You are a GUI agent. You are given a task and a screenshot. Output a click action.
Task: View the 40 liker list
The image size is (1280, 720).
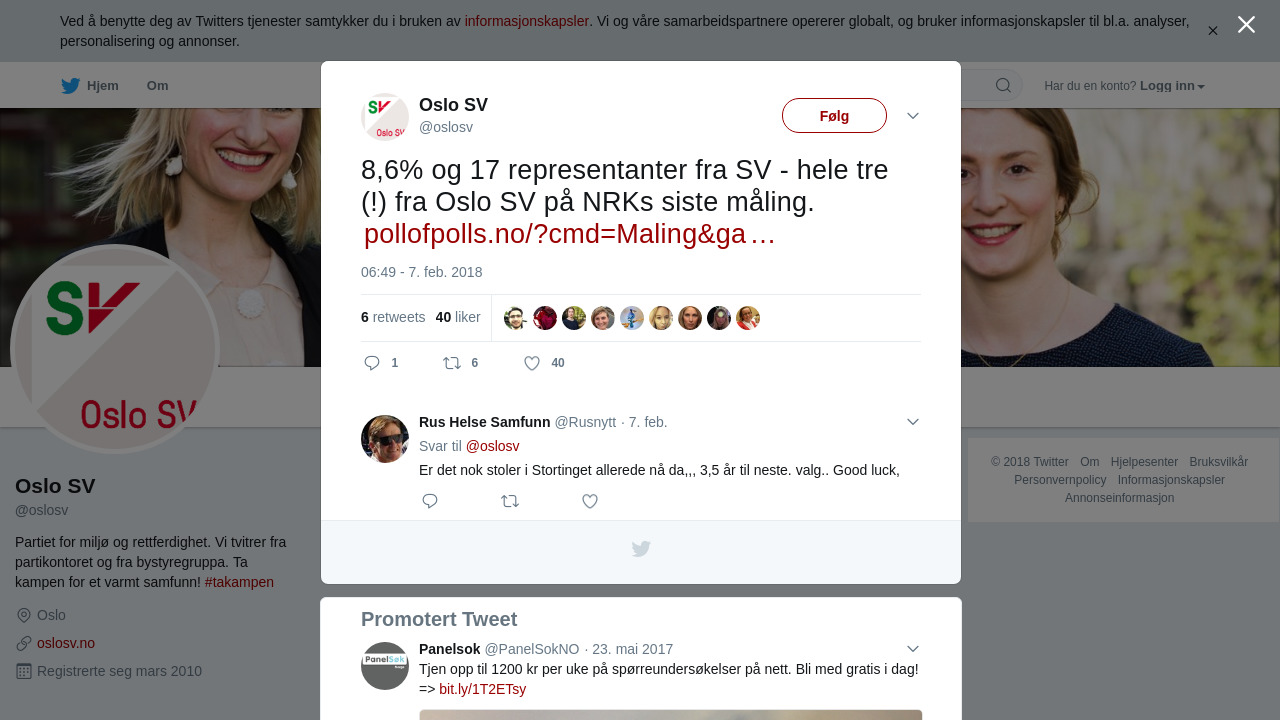pos(458,317)
